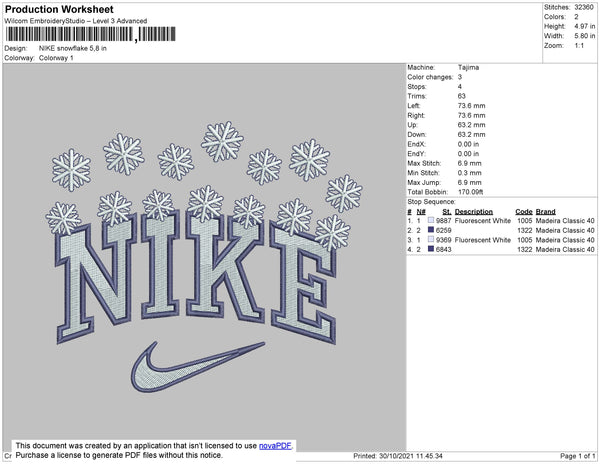Select the 'Page 1 of 1' footer text
The height and width of the screenshot is (464, 600).
pos(577,456)
